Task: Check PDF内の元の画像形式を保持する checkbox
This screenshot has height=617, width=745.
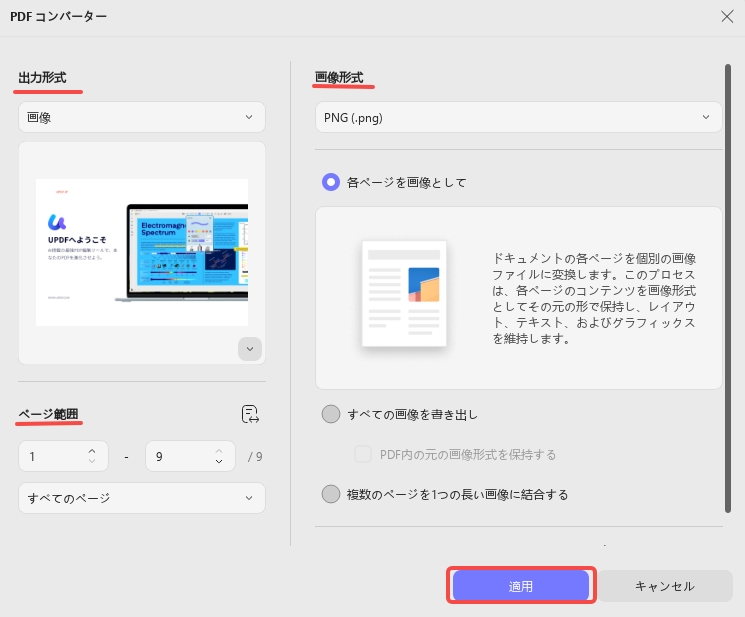Action: 363,454
